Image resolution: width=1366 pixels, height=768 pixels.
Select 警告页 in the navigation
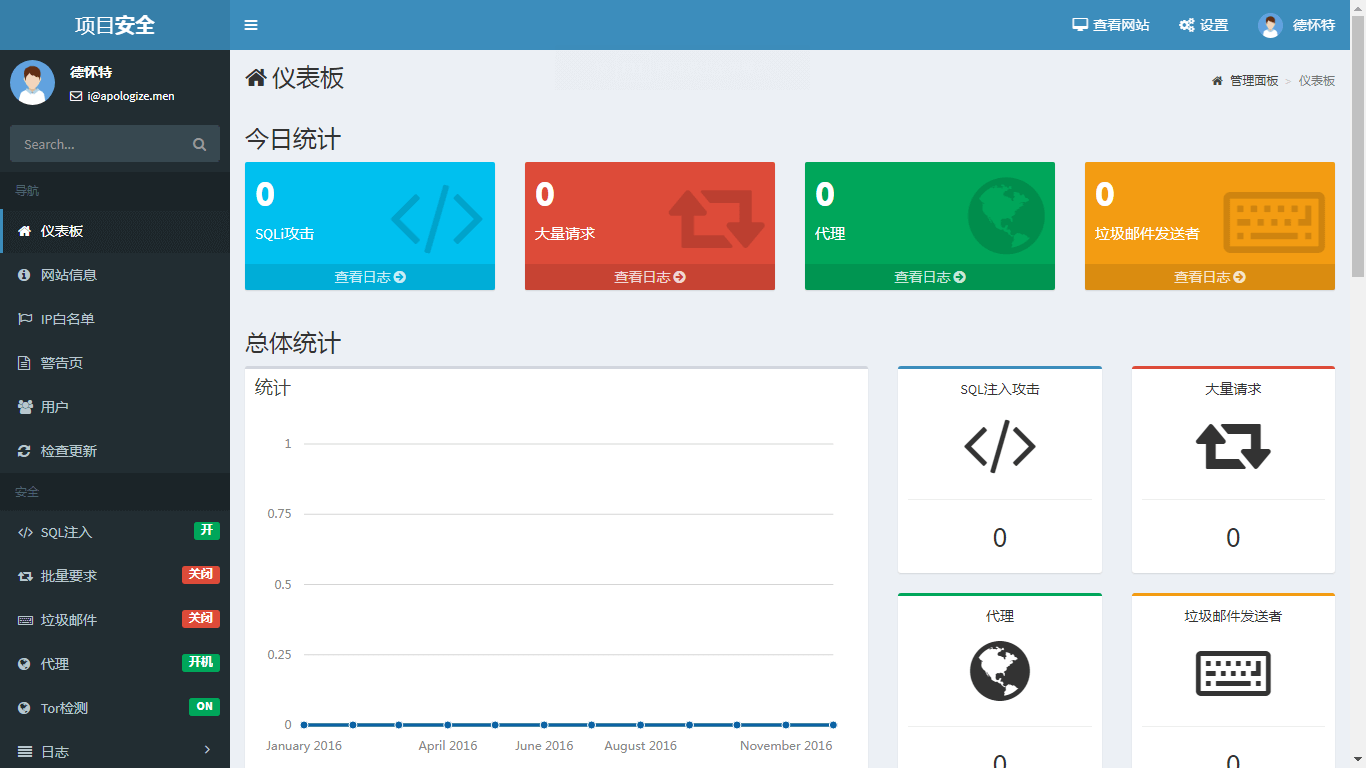[115, 363]
